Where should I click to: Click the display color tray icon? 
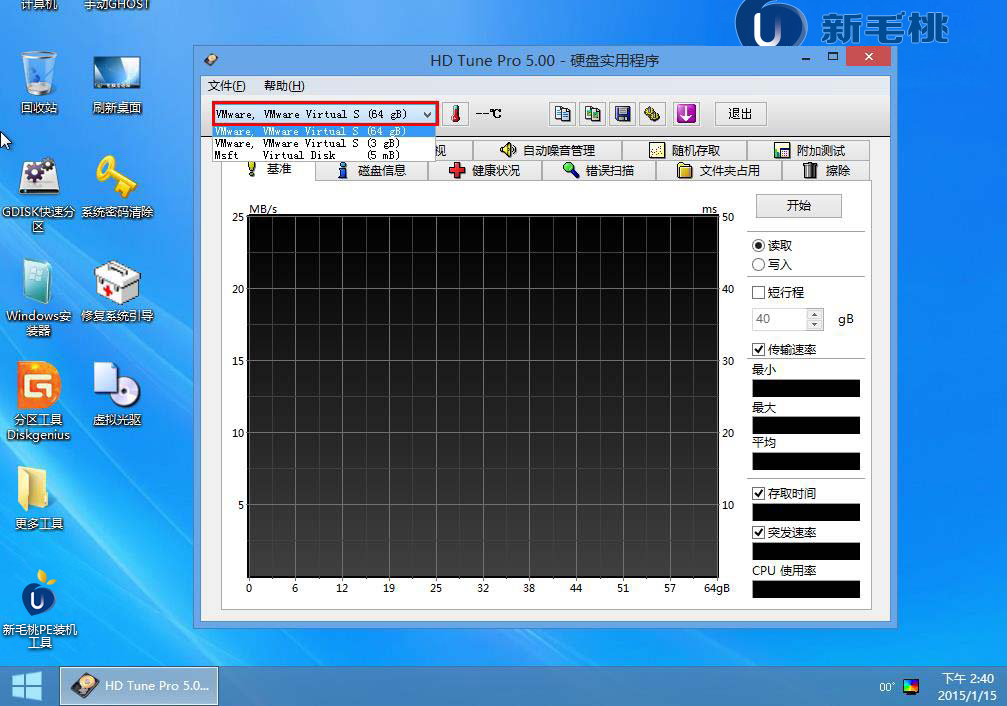point(911,687)
